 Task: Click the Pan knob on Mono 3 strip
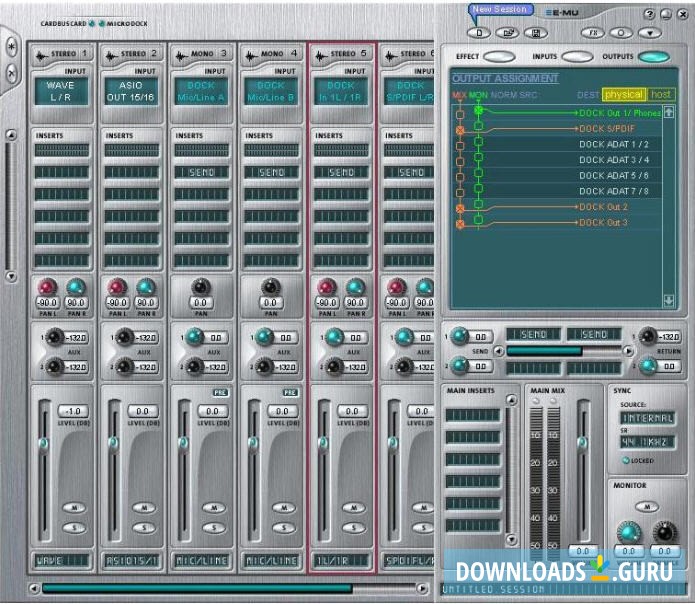point(201,287)
